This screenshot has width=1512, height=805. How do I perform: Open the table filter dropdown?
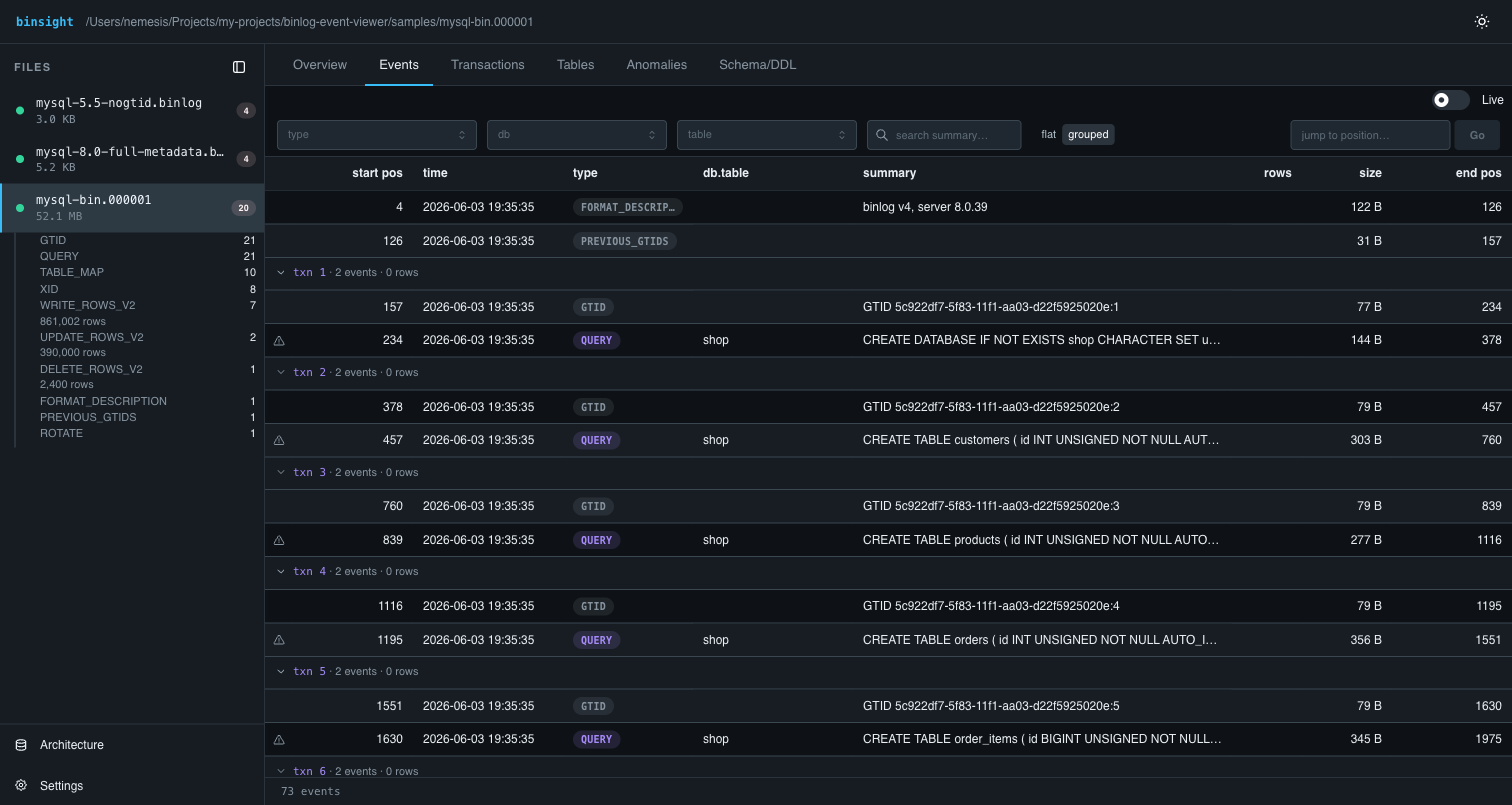point(767,134)
